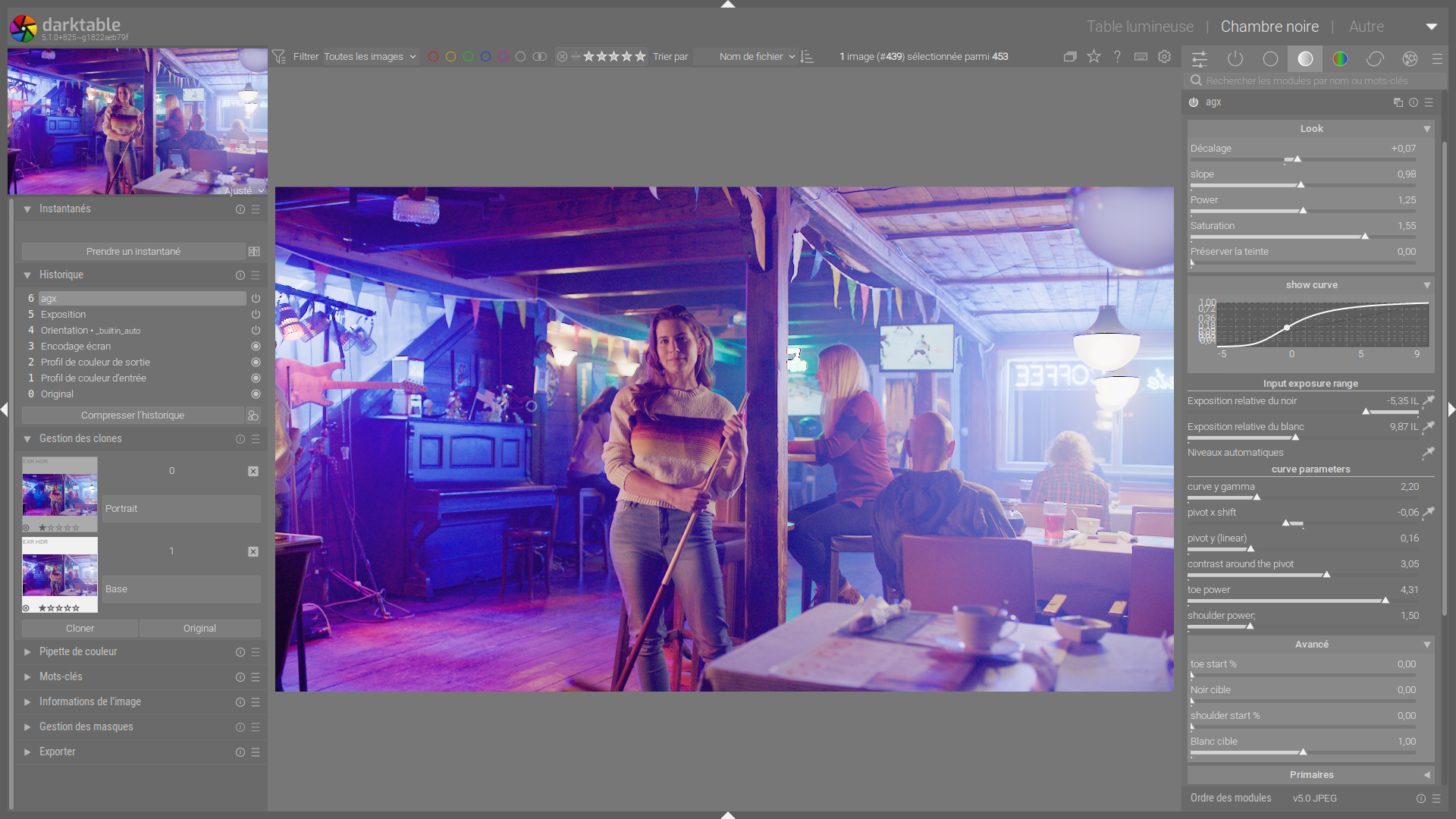The height and width of the screenshot is (819, 1456).
Task: Open the effects modules group star icon
Action: 1410,58
